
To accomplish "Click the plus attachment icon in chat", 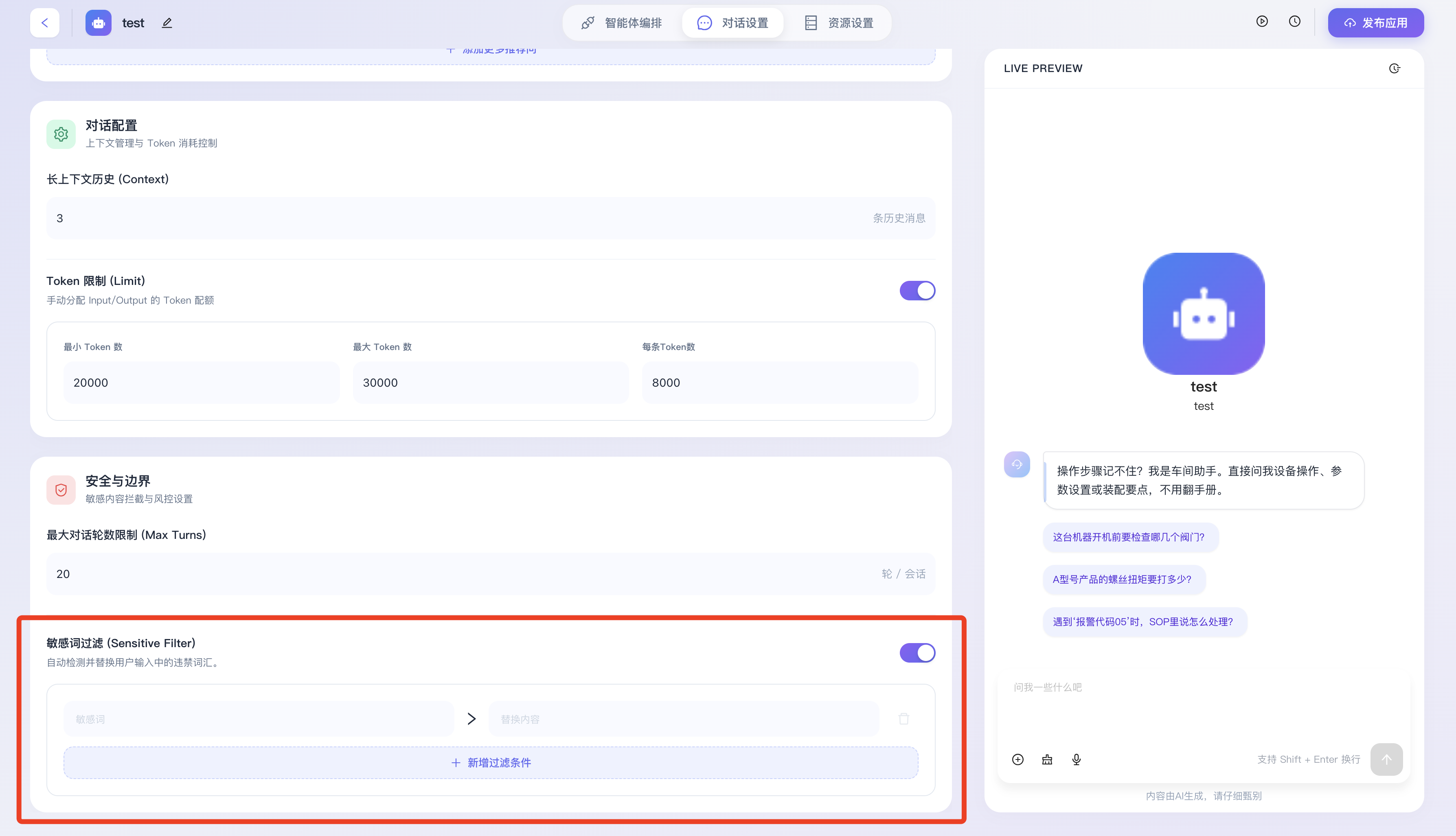I will pos(1017,759).
